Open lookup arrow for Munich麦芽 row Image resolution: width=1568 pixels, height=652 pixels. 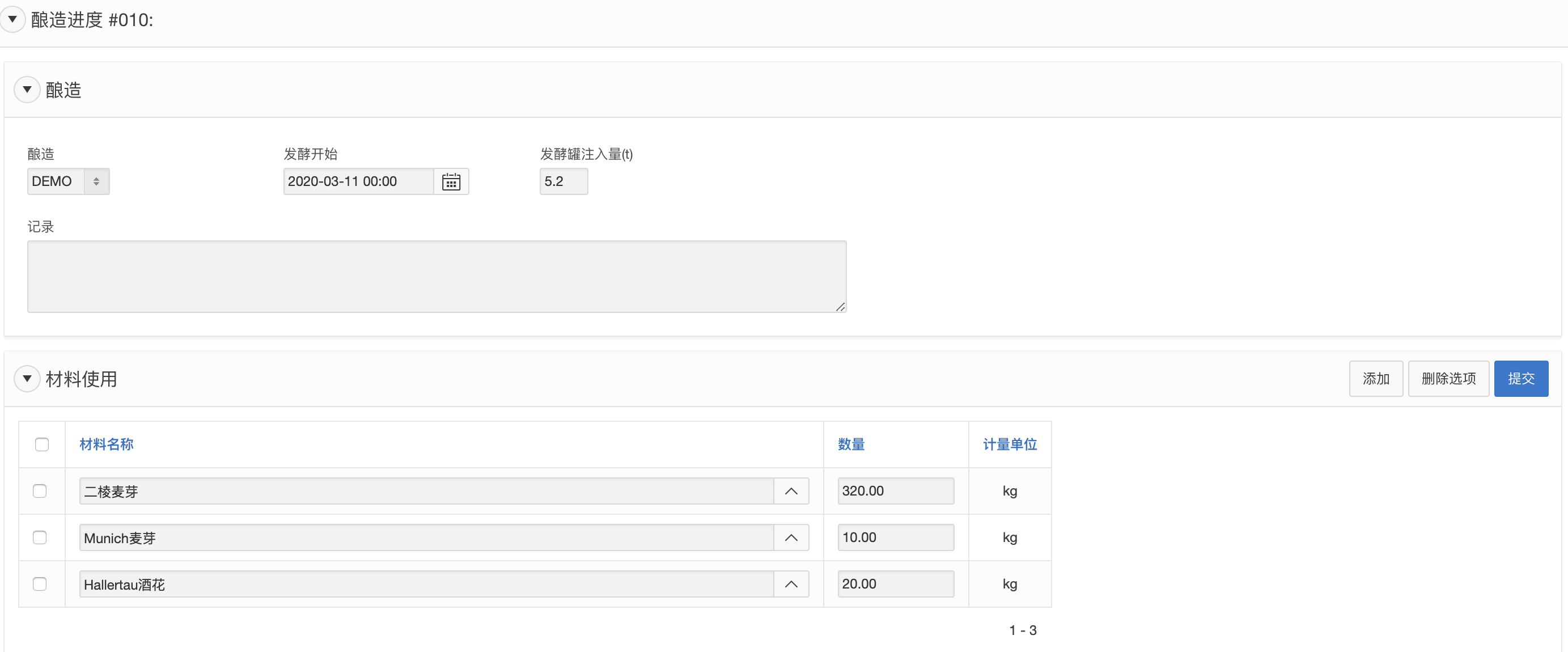coord(791,537)
